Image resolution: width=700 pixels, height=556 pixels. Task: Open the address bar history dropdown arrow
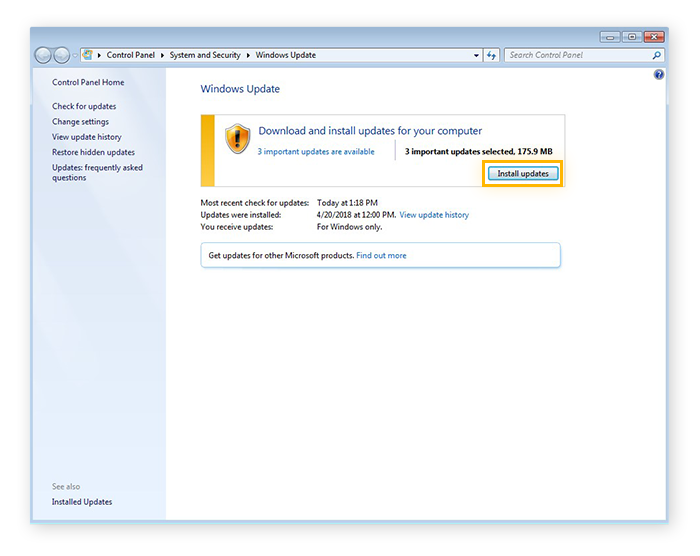476,56
